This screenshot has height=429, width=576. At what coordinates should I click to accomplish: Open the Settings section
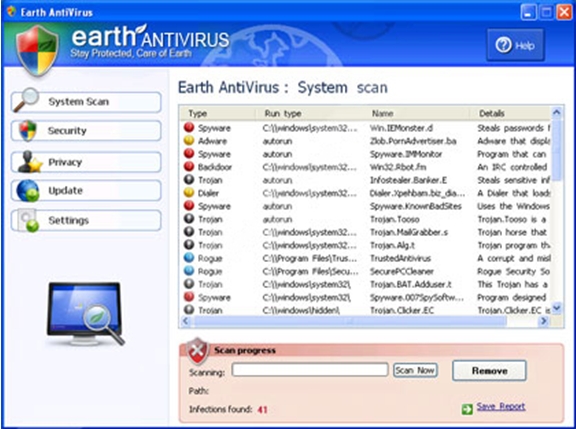[x=86, y=220]
